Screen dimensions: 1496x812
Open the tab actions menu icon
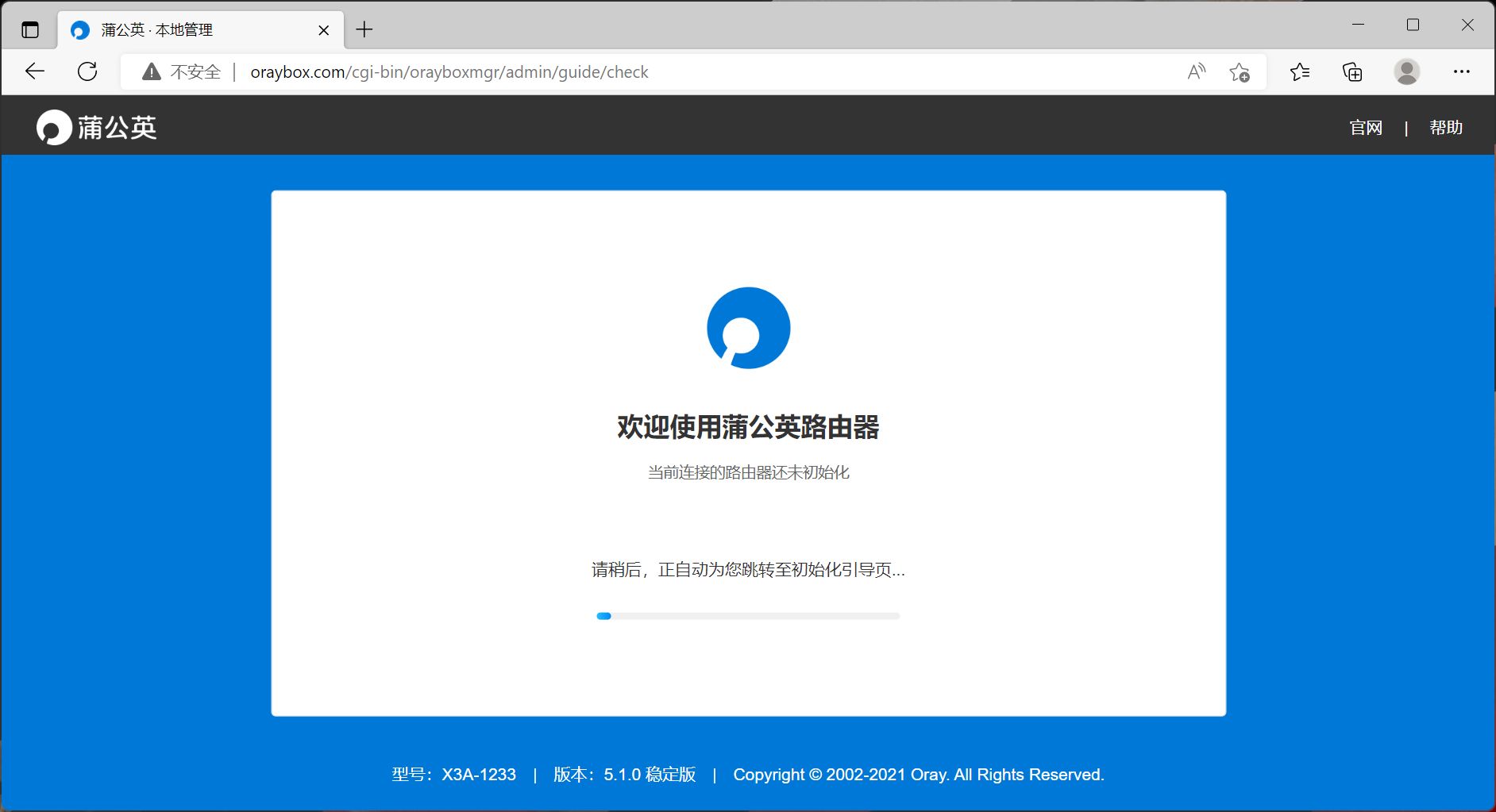point(30,30)
